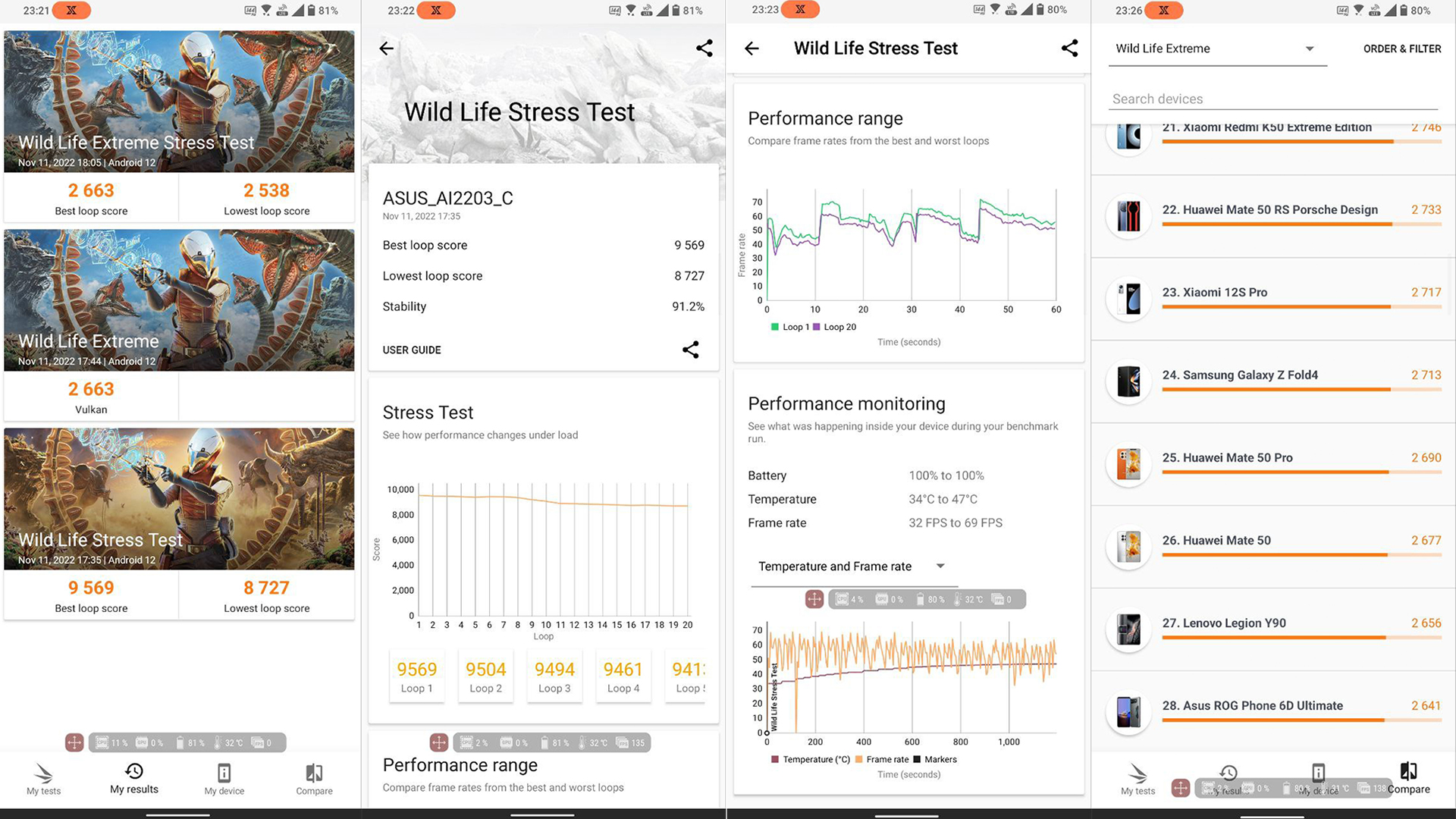Tap the back arrow on Wild Life result screen
This screenshot has width=1456, height=819.
coord(386,49)
